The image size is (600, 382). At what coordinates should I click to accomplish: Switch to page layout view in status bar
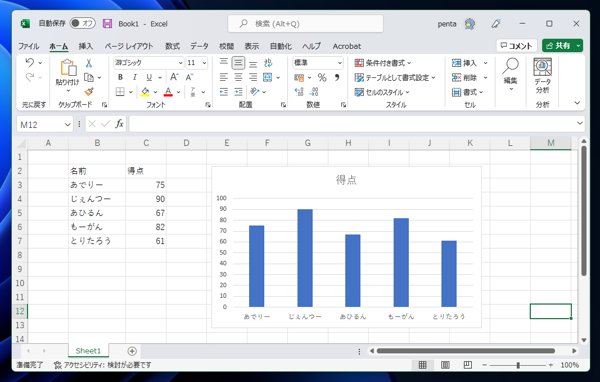(445, 365)
